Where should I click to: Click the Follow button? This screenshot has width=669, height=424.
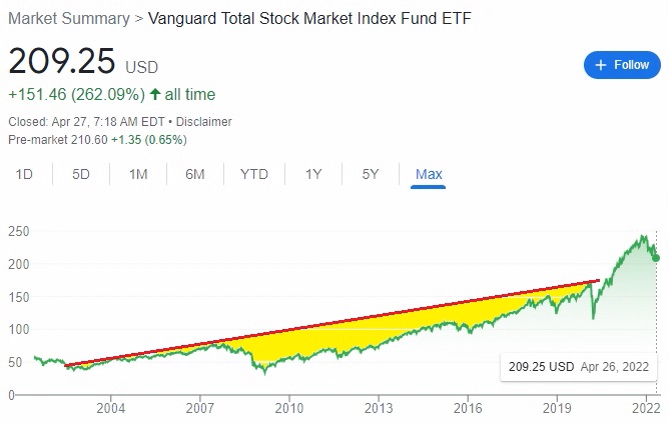622,65
